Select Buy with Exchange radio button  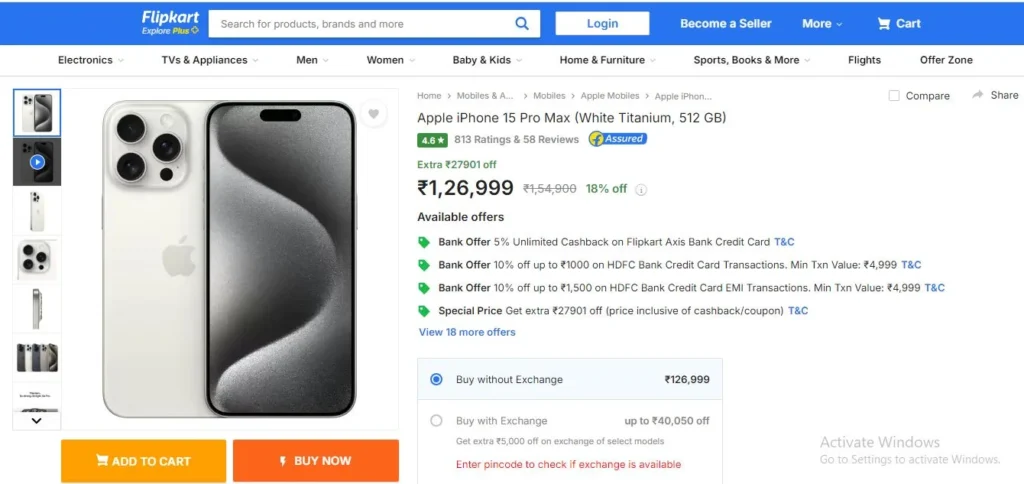pyautogui.click(x=436, y=421)
